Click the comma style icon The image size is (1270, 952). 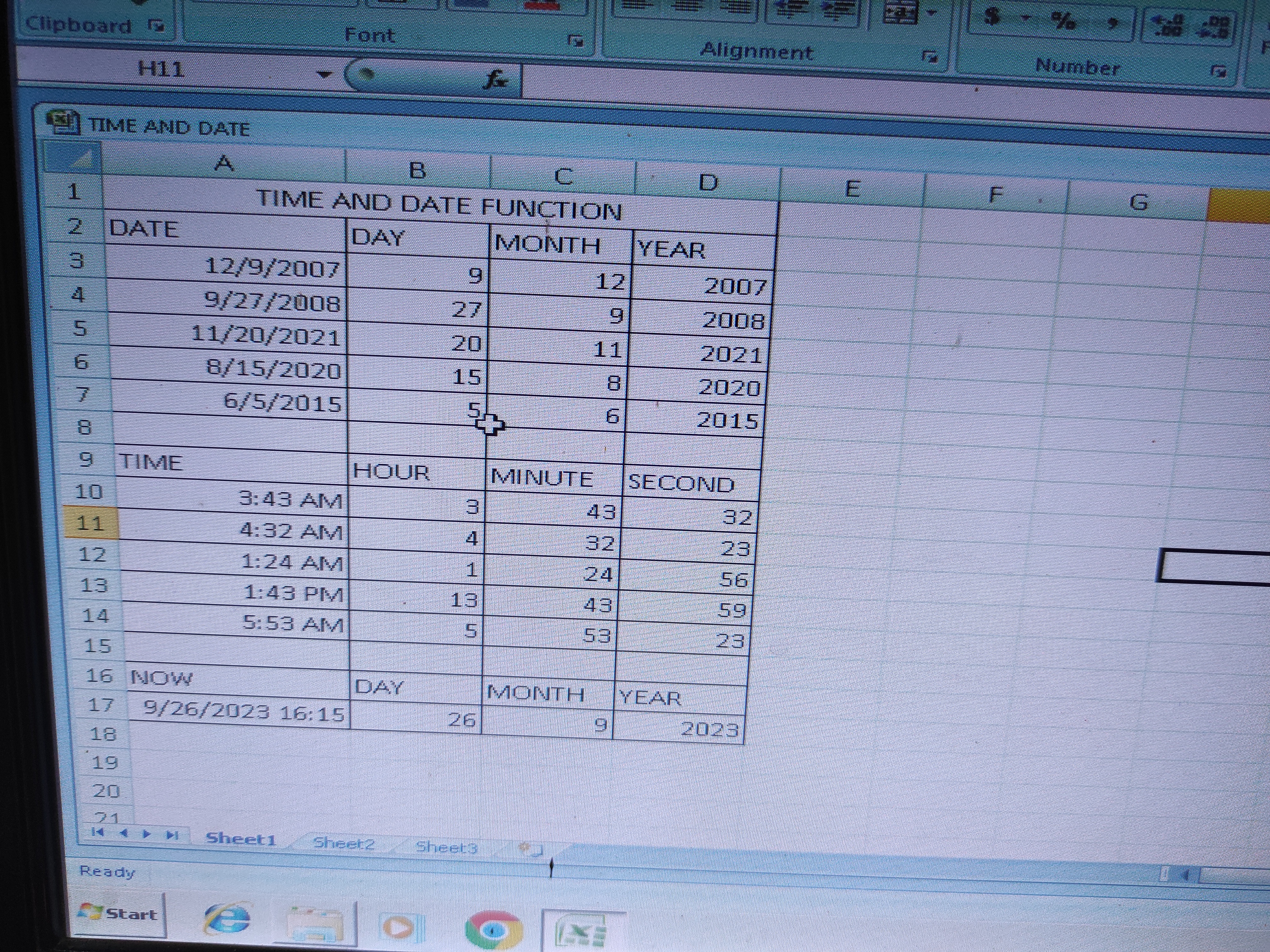[1112, 23]
